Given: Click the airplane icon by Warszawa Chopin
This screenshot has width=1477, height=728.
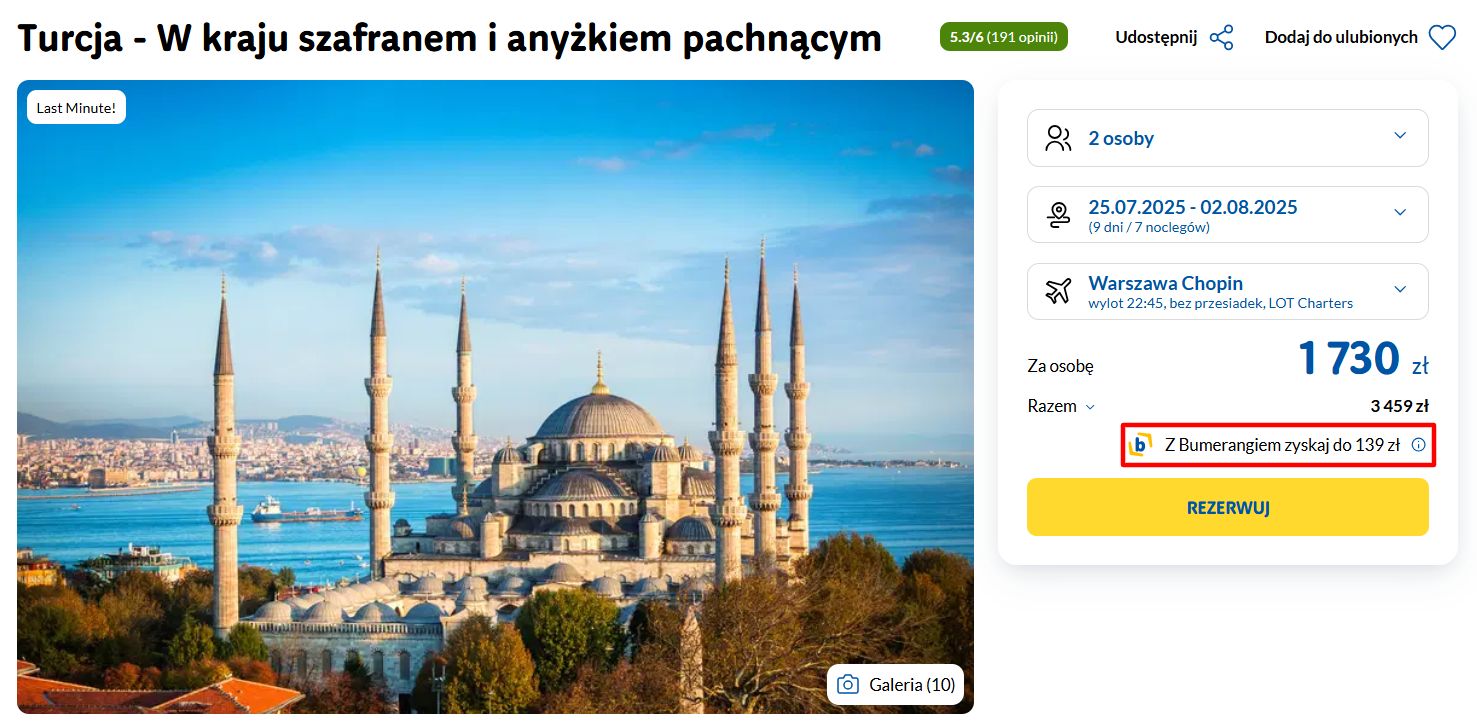Looking at the screenshot, I should [1058, 291].
